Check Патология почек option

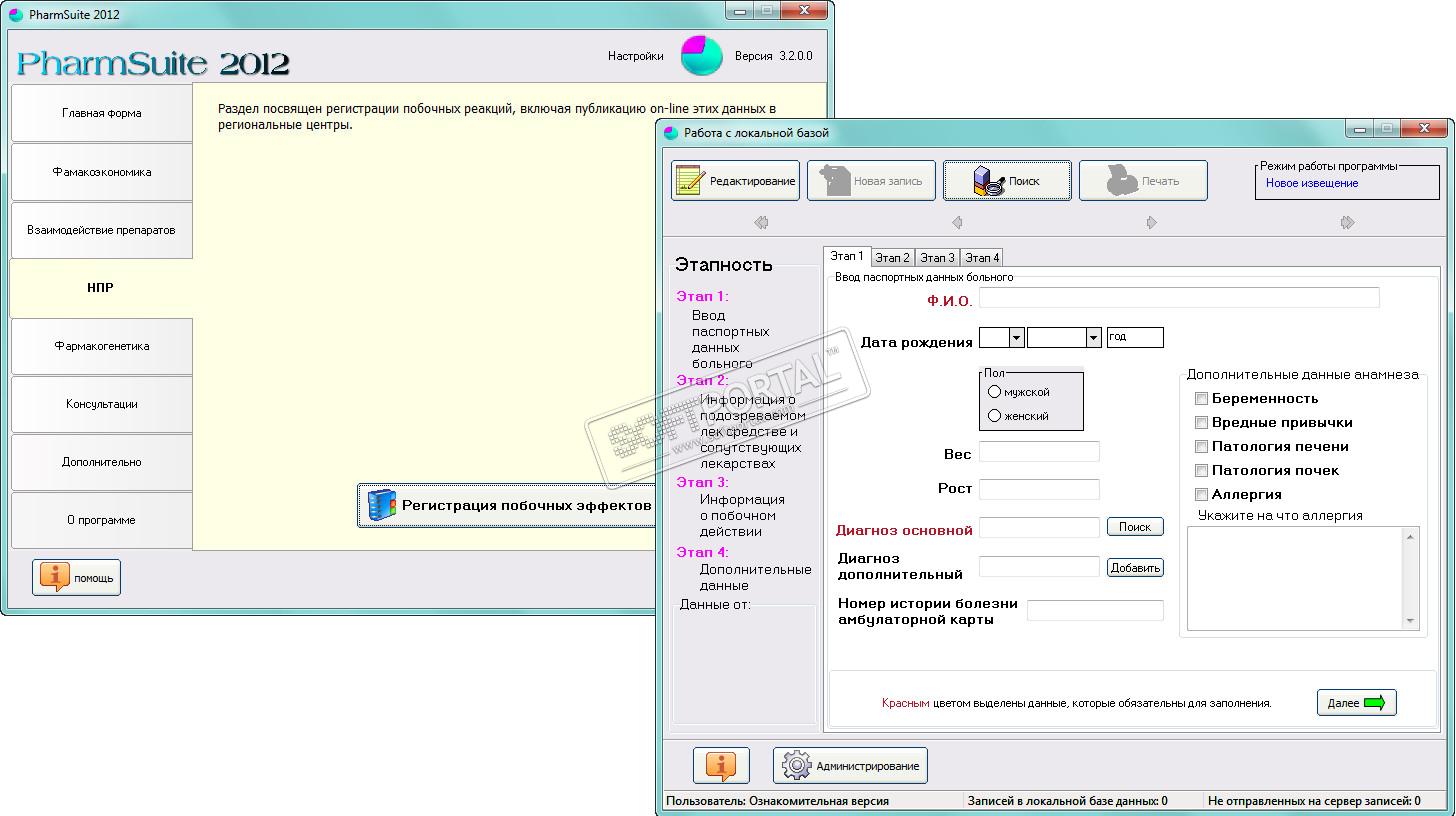(x=1202, y=471)
